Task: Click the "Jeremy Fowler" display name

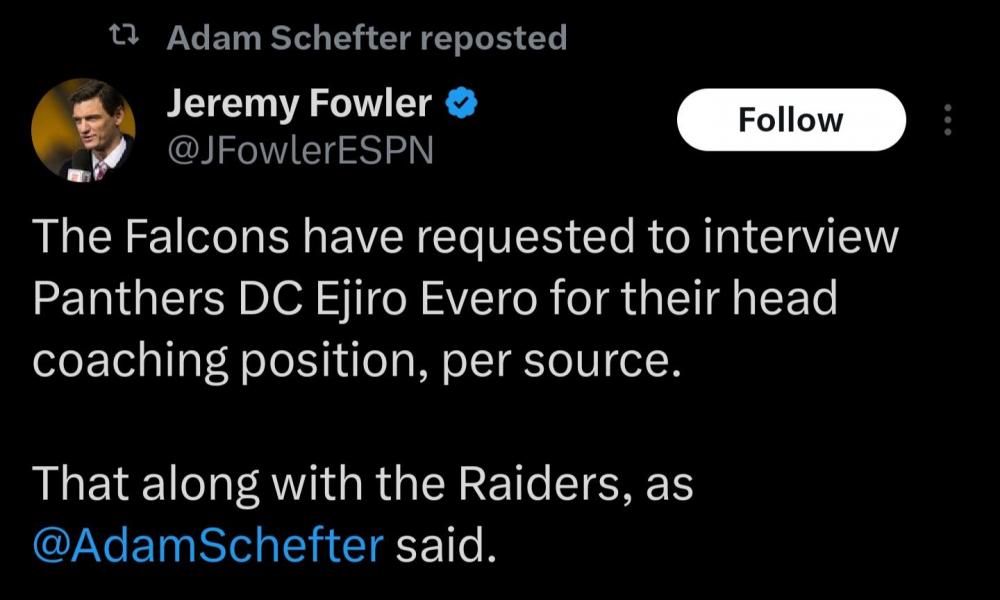Action: [299, 103]
